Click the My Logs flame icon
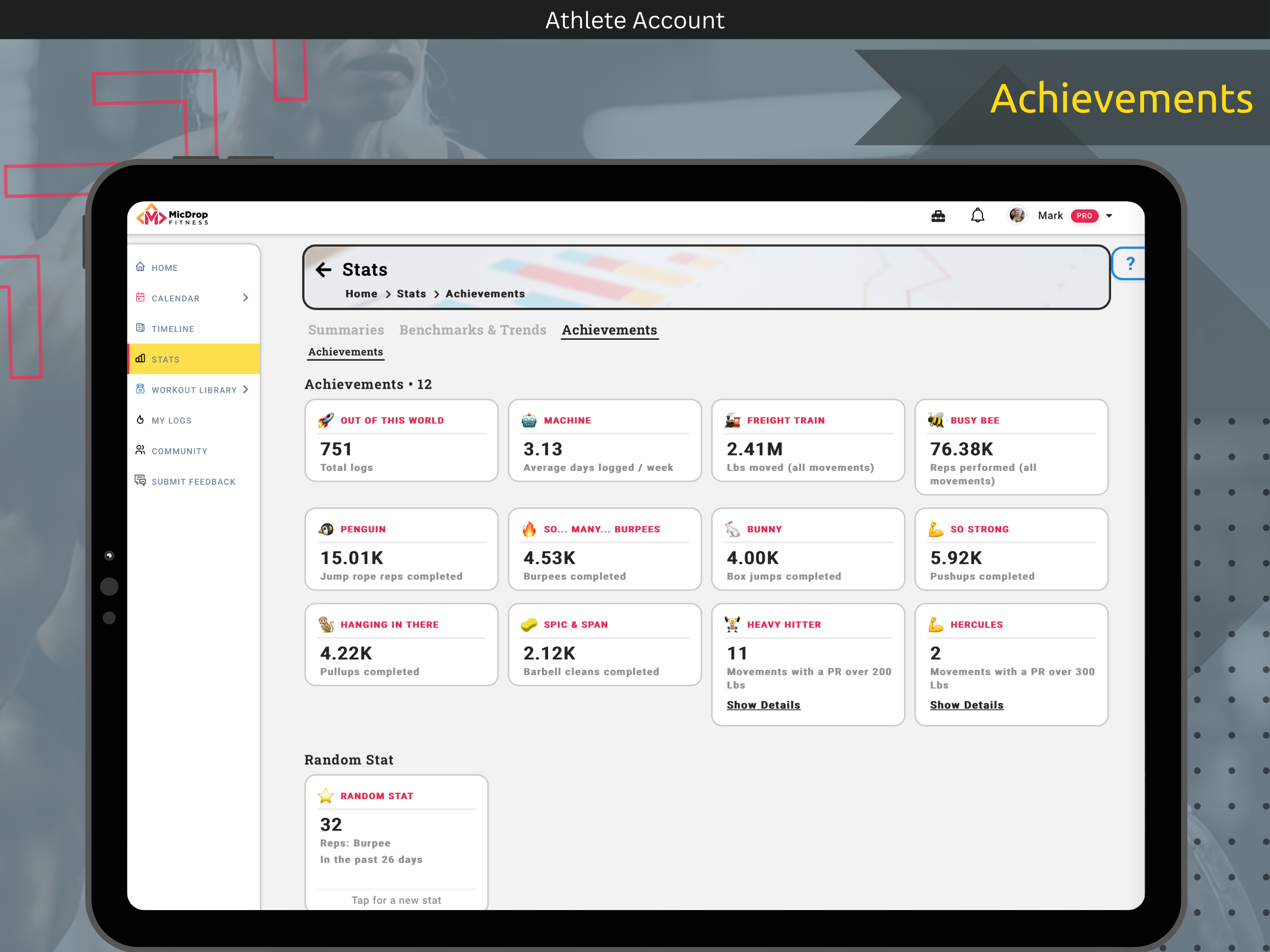1270x952 pixels. click(x=140, y=419)
